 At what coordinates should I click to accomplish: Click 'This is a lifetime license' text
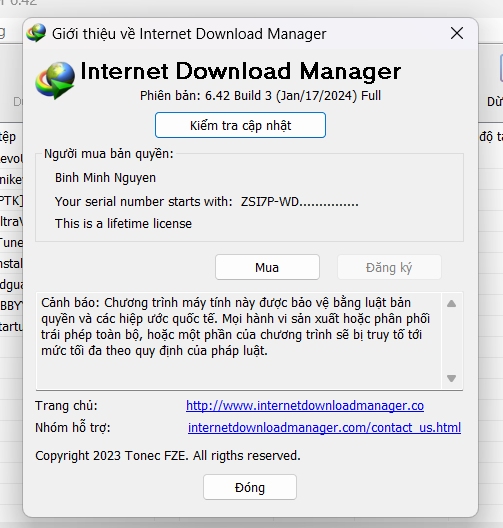[123, 224]
